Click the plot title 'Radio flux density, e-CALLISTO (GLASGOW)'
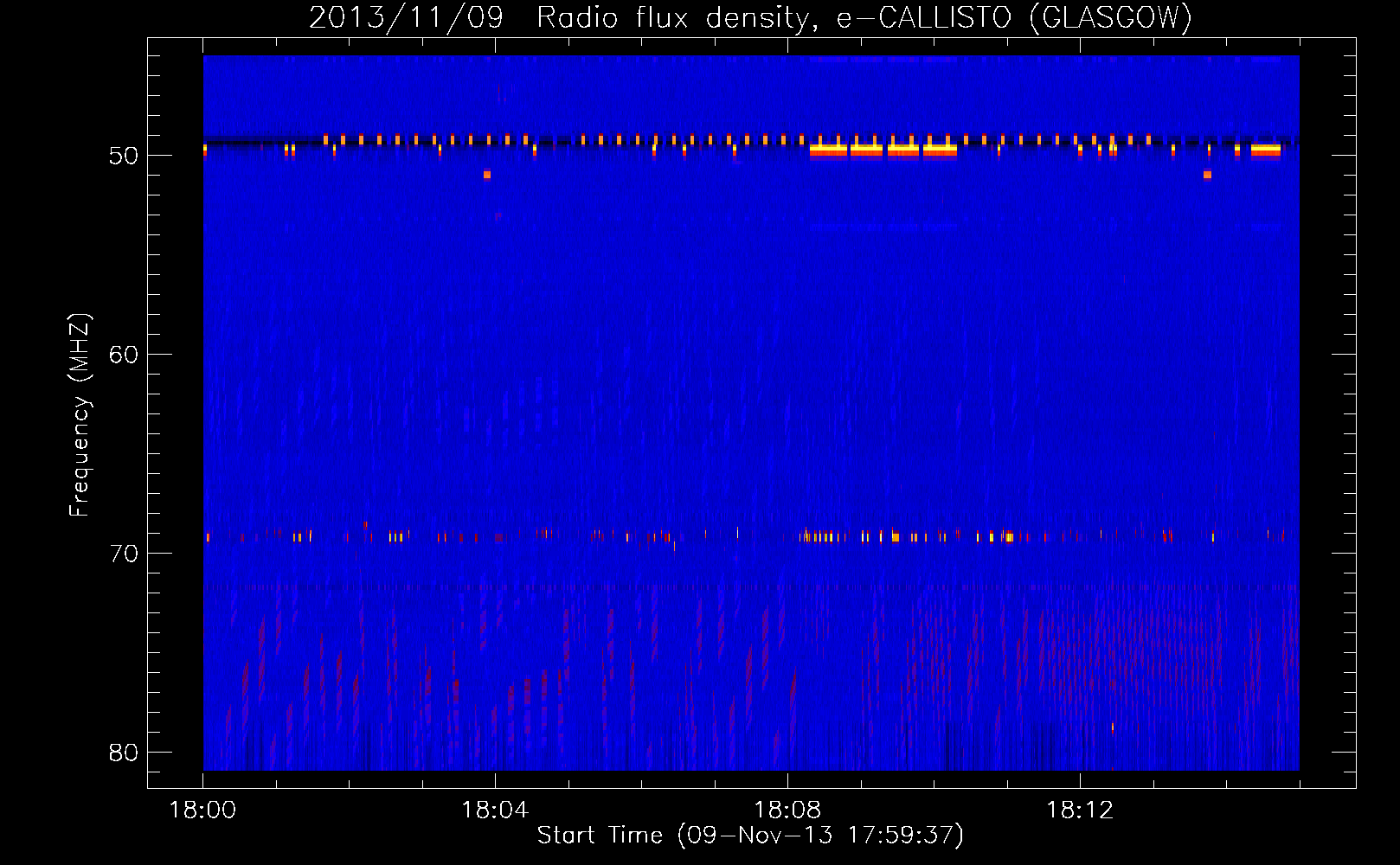The image size is (1400, 865). click(864, 17)
